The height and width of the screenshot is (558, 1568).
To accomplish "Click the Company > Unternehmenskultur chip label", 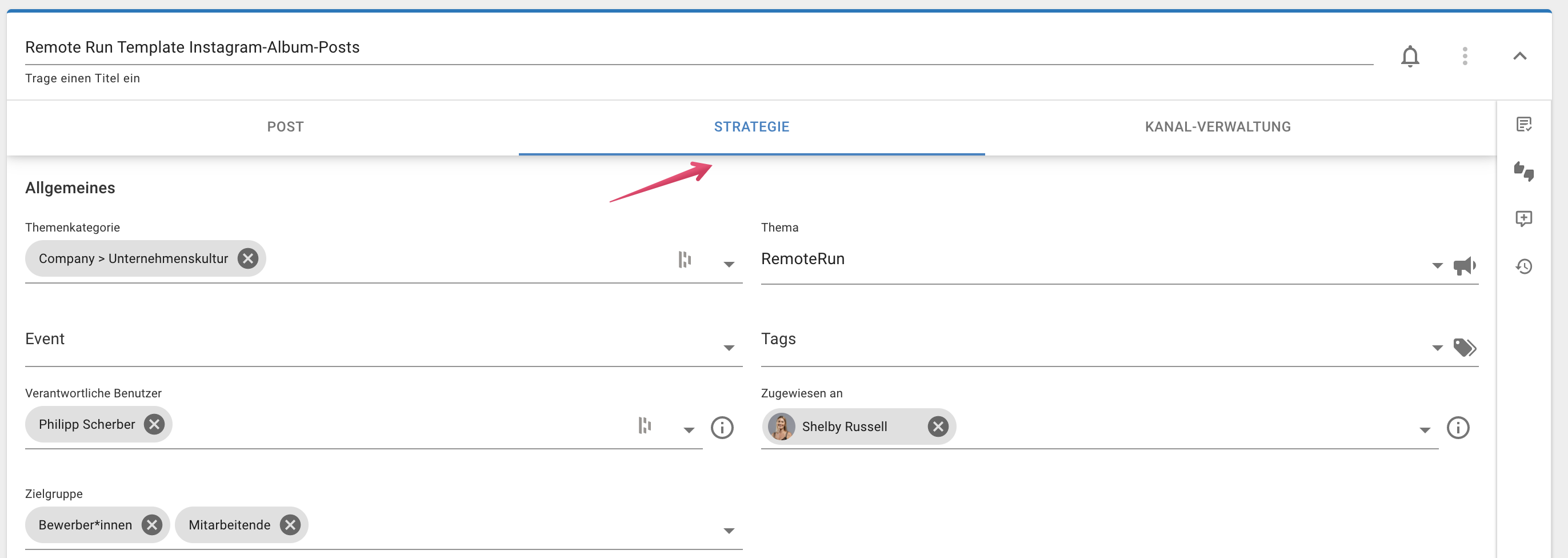I will tap(133, 258).
